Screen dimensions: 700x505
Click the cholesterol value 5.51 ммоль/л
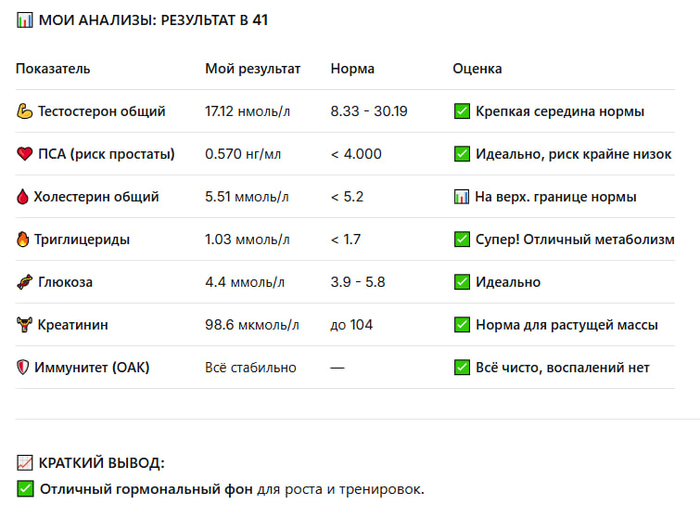[x=247, y=197]
